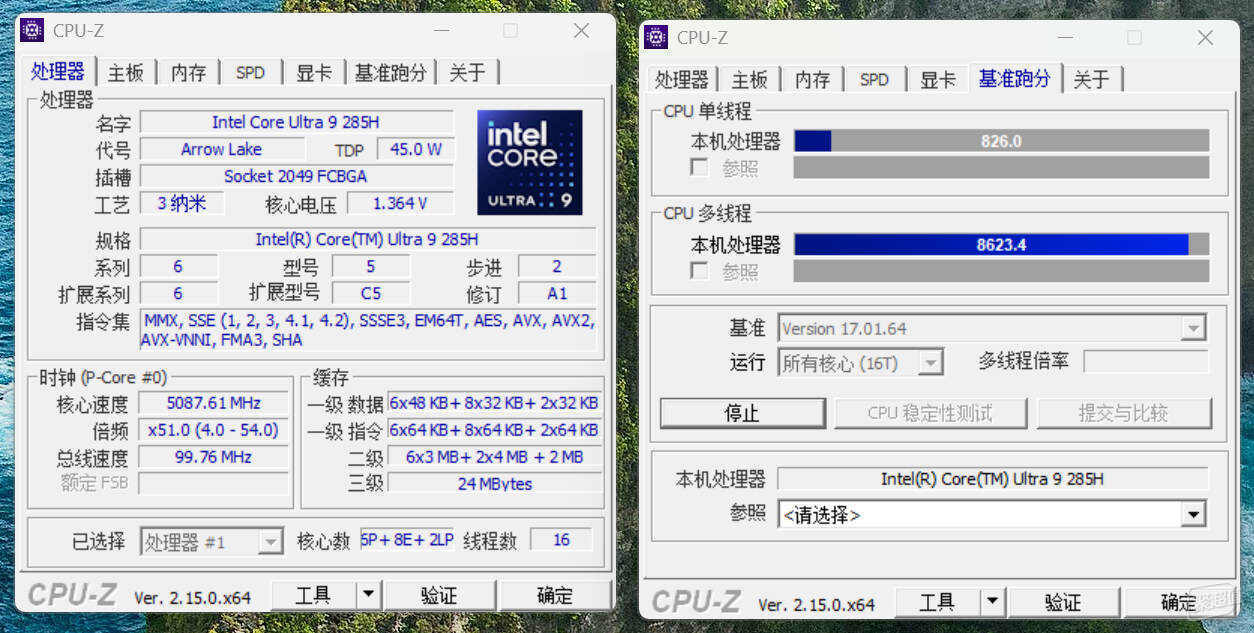Click the 扩展型号 value C5

point(371,293)
